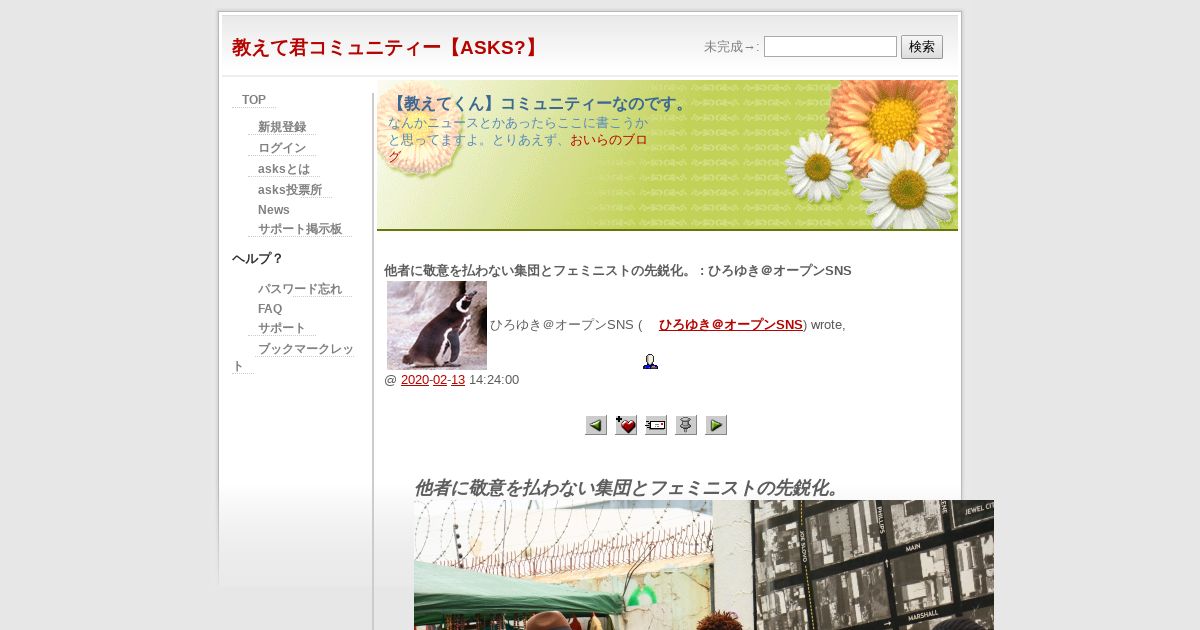Open asks投票所 in the sidebar
The image size is (1200, 630).
290,190
